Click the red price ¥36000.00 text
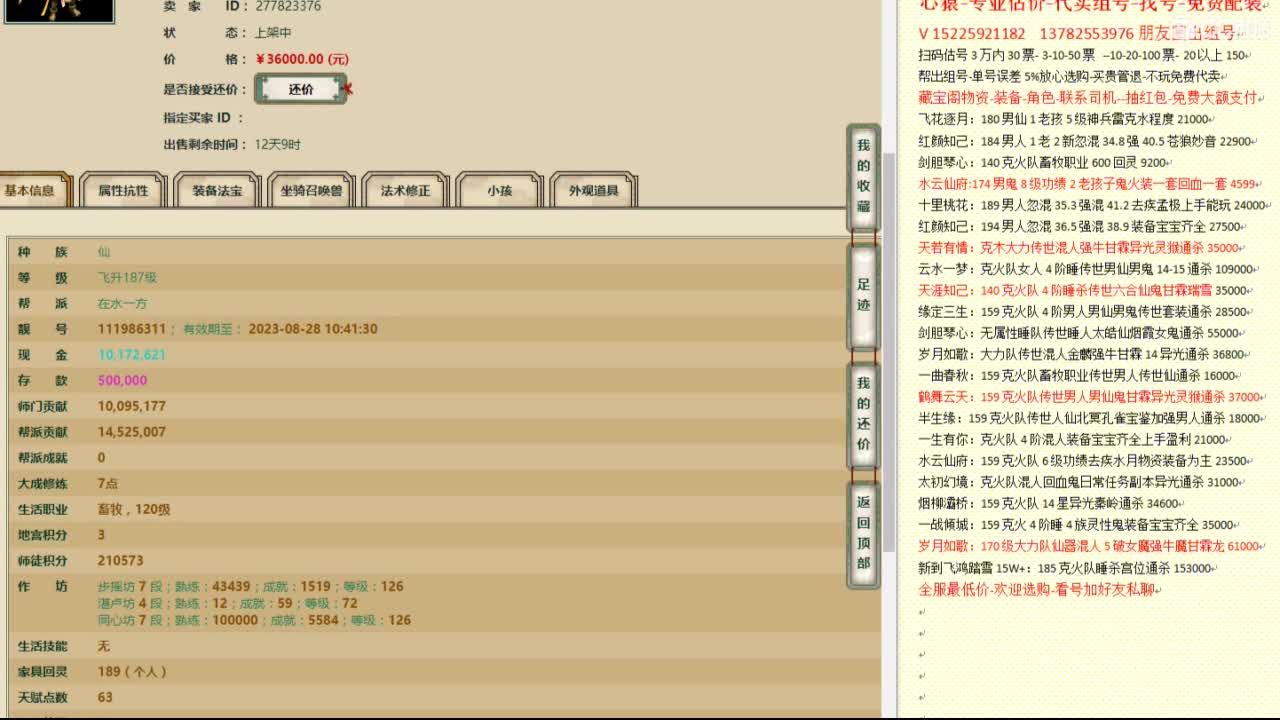The height and width of the screenshot is (720, 1280). click(302, 59)
